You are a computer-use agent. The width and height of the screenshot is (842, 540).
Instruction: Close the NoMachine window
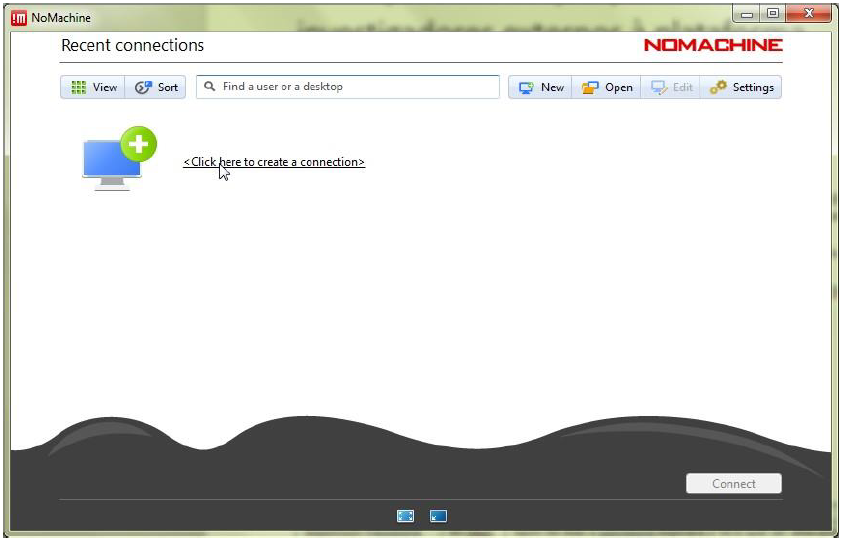809,14
